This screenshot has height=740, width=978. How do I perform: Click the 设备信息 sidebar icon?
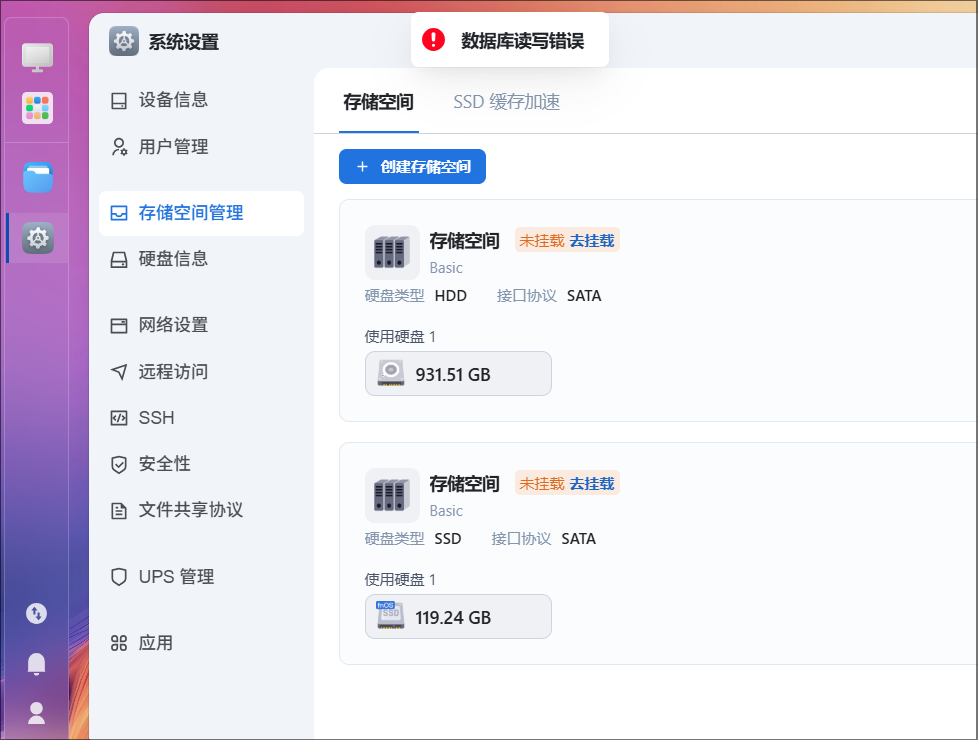[x=119, y=100]
